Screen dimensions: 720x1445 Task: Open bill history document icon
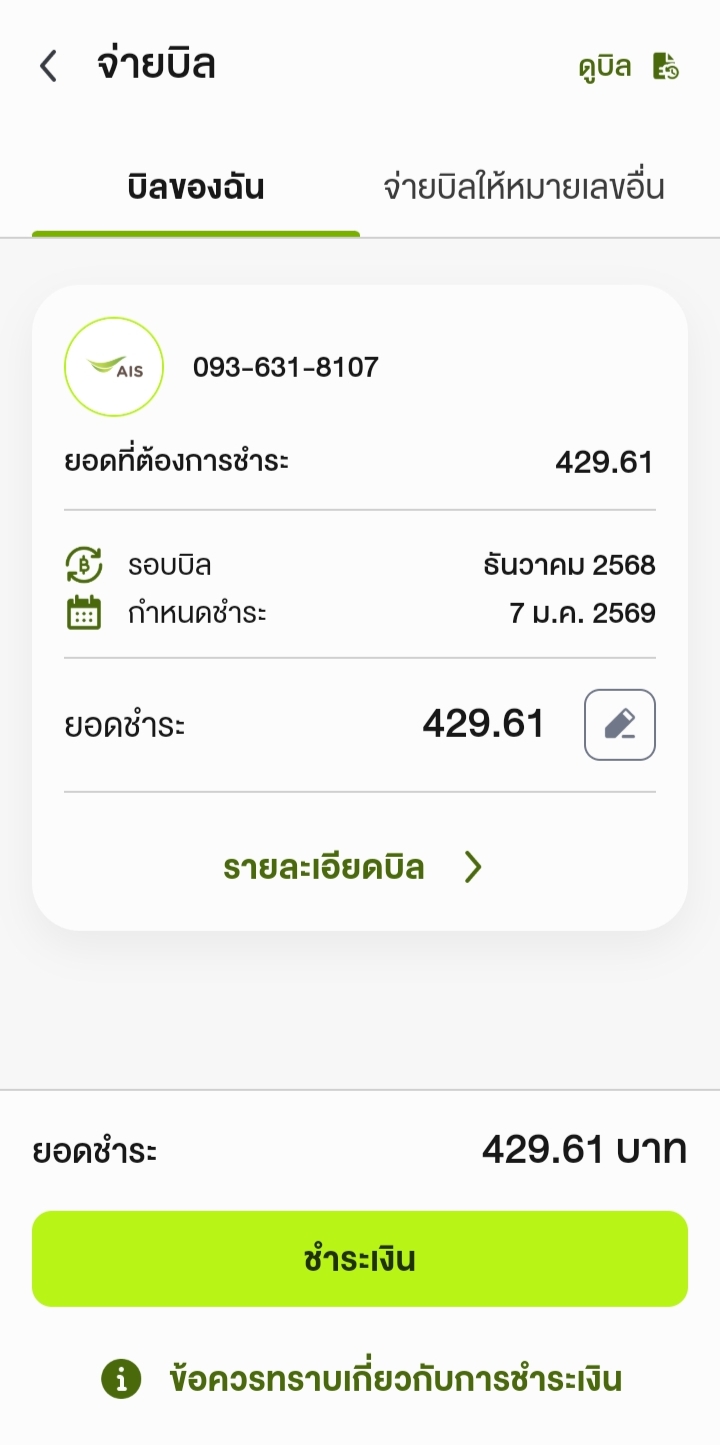[x=666, y=67]
